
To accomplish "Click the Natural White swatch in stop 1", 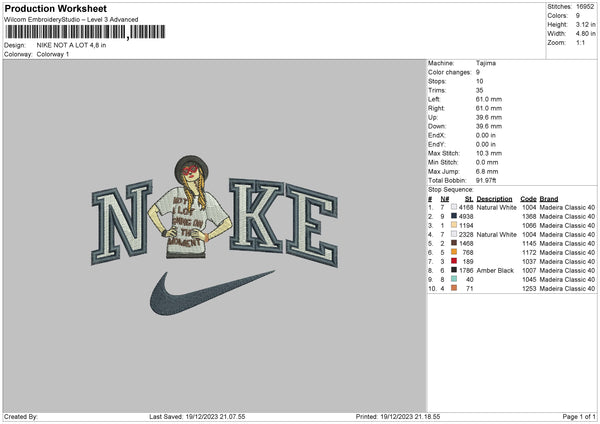I will pyautogui.click(x=454, y=207).
